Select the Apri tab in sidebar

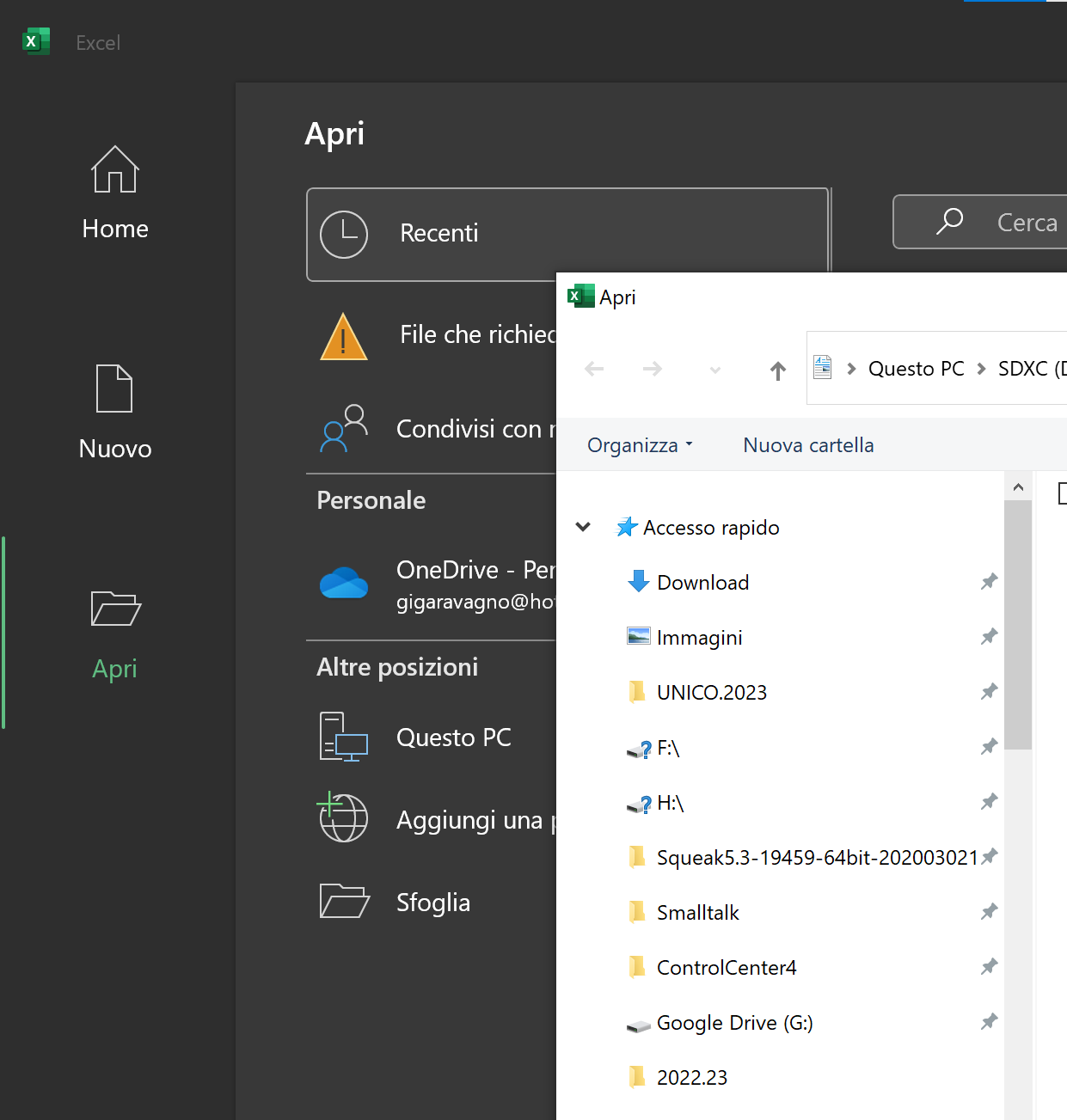point(115,633)
